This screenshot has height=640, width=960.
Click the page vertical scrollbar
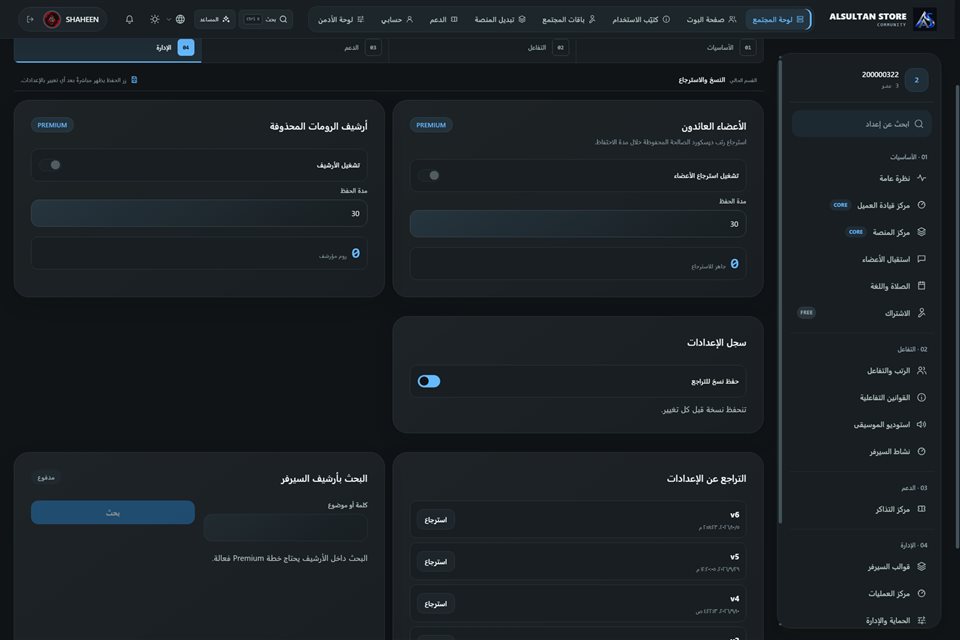coord(957,317)
